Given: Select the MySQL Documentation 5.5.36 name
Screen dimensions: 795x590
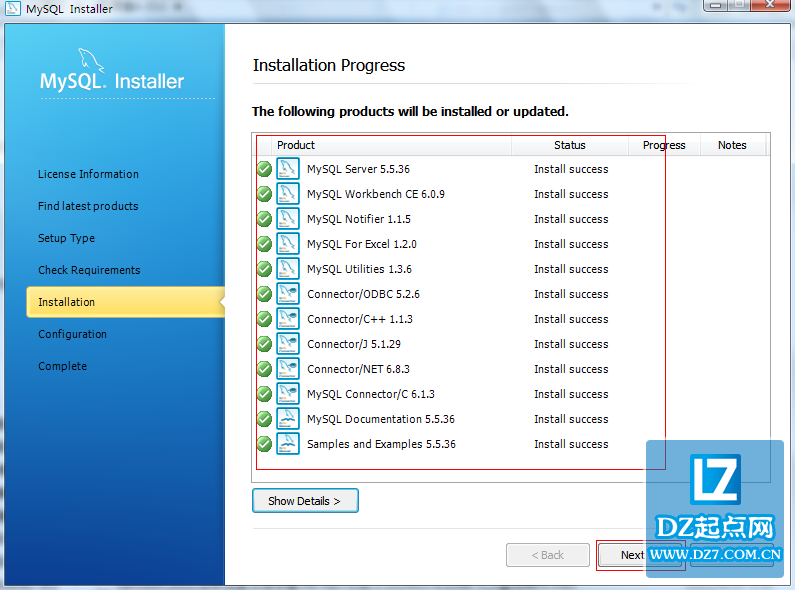Looking at the screenshot, I should (x=381, y=419).
